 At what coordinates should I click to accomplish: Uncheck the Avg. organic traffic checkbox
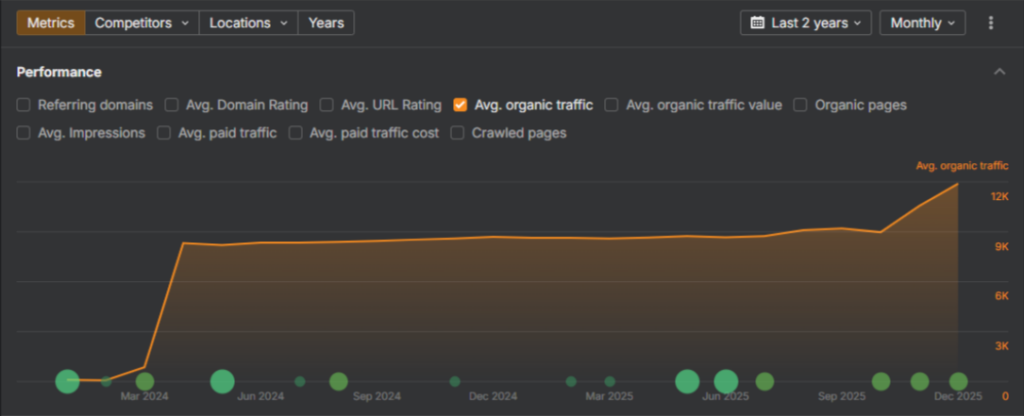click(460, 104)
